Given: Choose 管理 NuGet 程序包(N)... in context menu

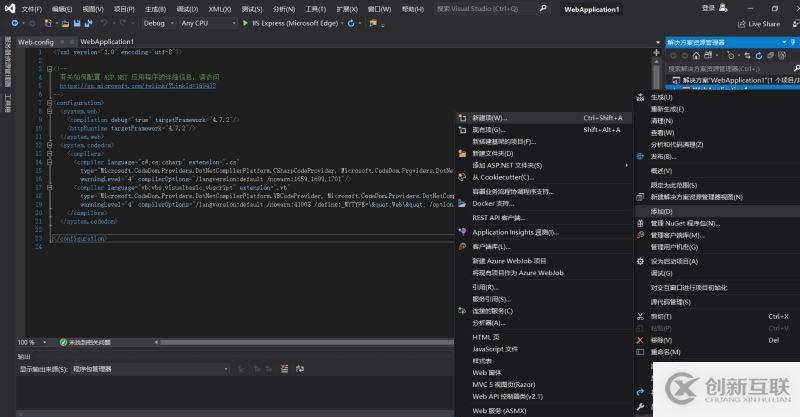Looking at the screenshot, I should [684, 223].
